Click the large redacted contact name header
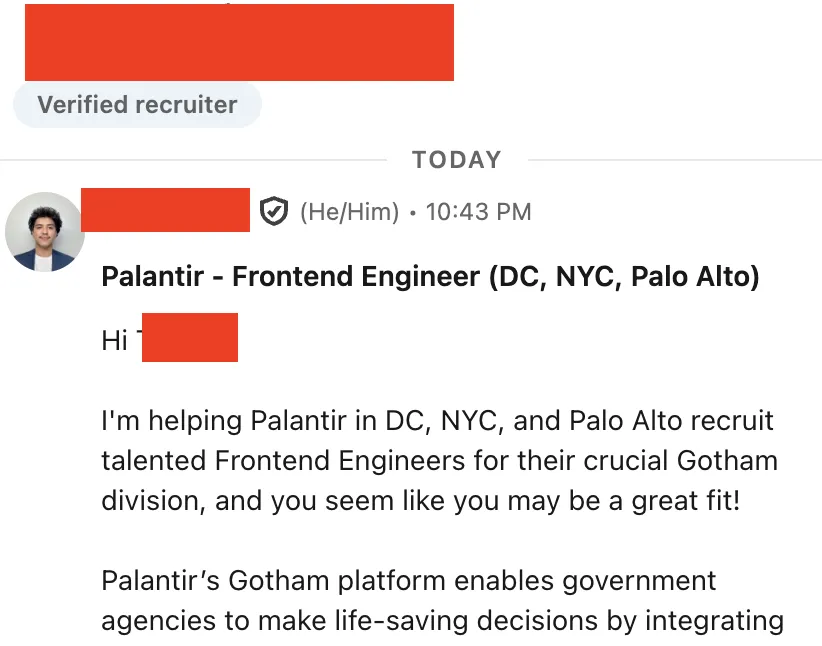822x646 pixels. (240, 42)
